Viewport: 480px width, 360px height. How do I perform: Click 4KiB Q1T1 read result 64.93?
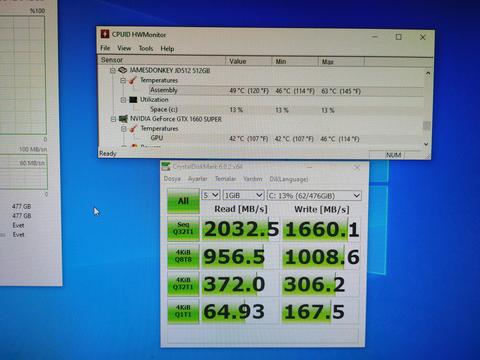(241, 312)
